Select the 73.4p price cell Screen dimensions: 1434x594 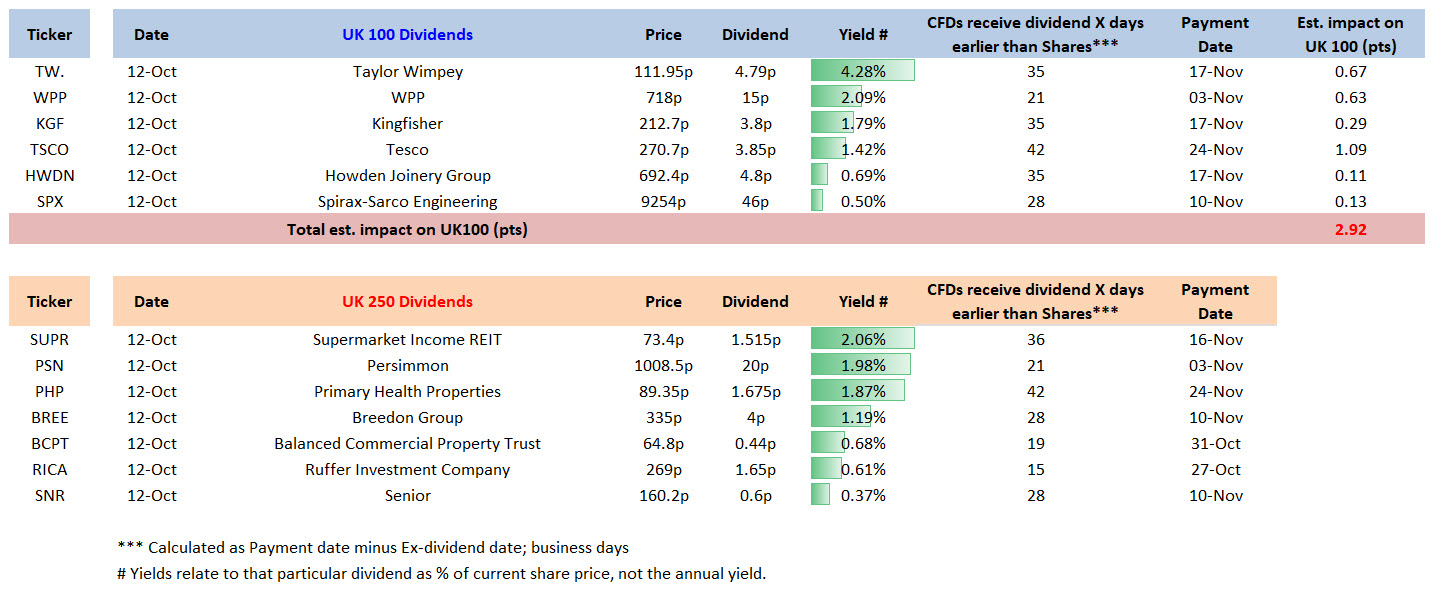click(x=663, y=340)
